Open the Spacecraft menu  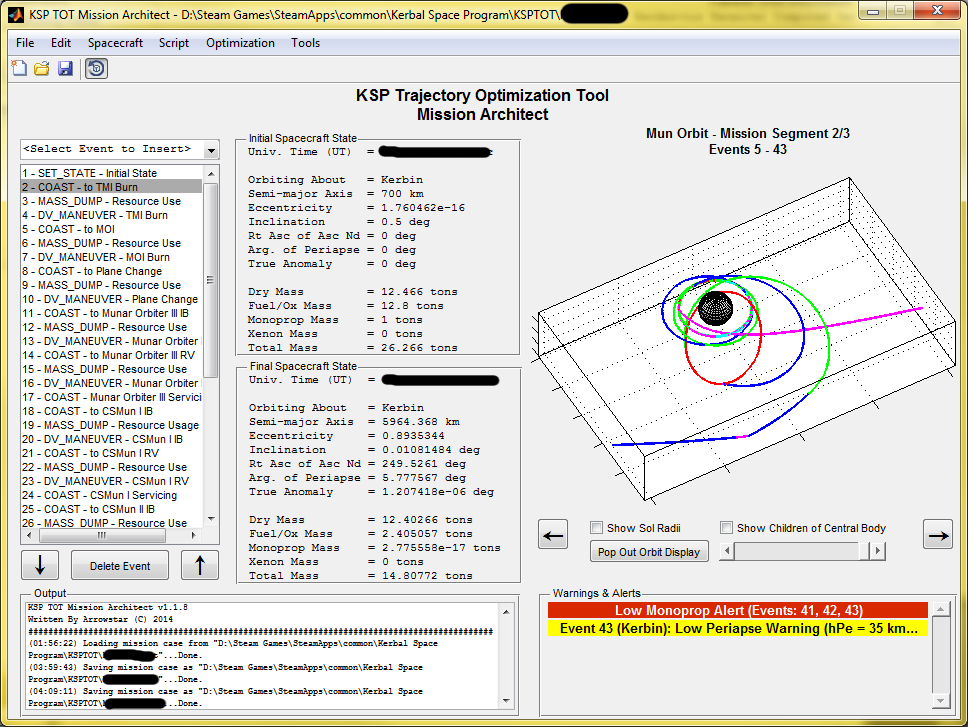click(x=115, y=43)
